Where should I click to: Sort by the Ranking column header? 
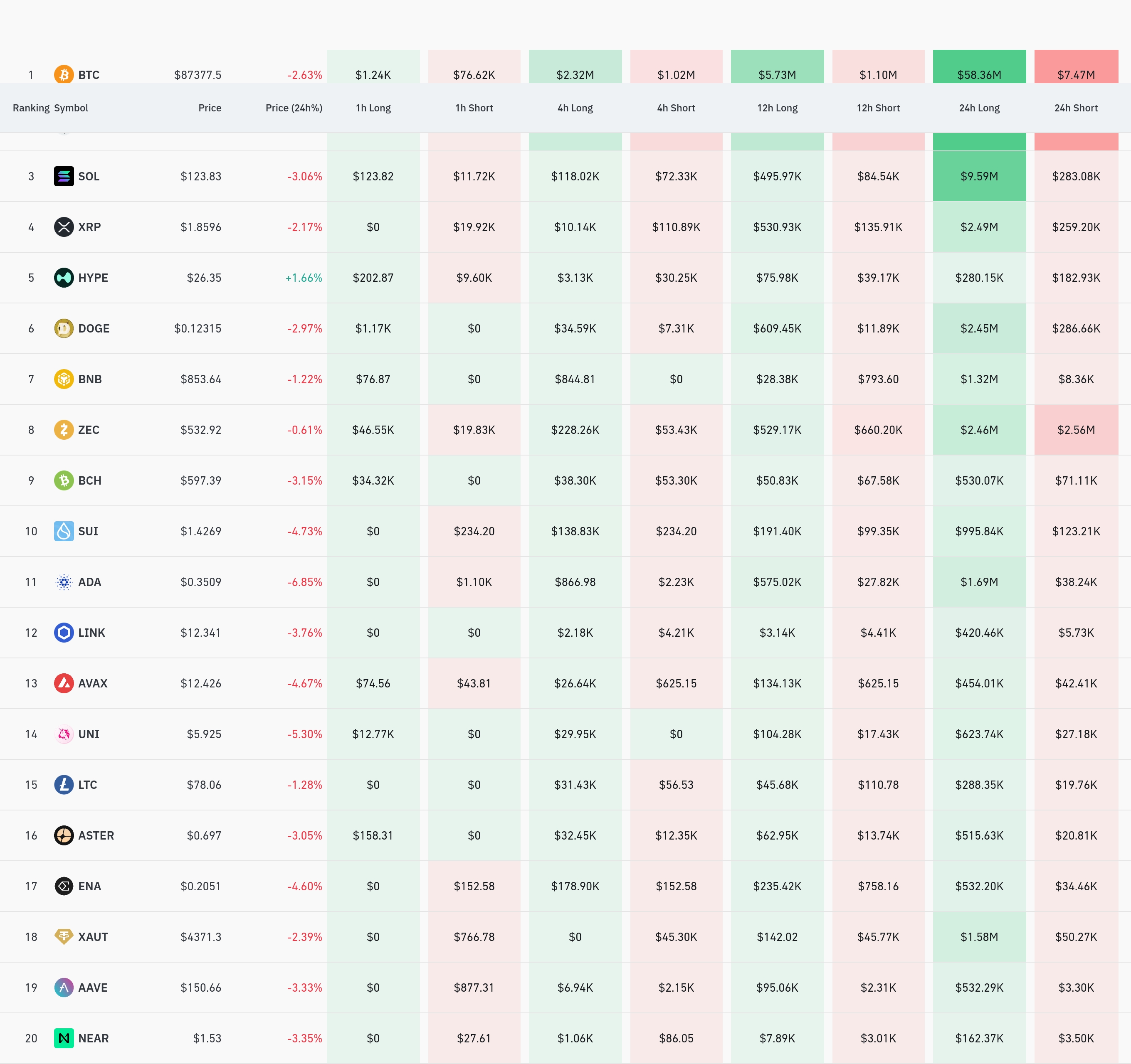pyautogui.click(x=31, y=108)
